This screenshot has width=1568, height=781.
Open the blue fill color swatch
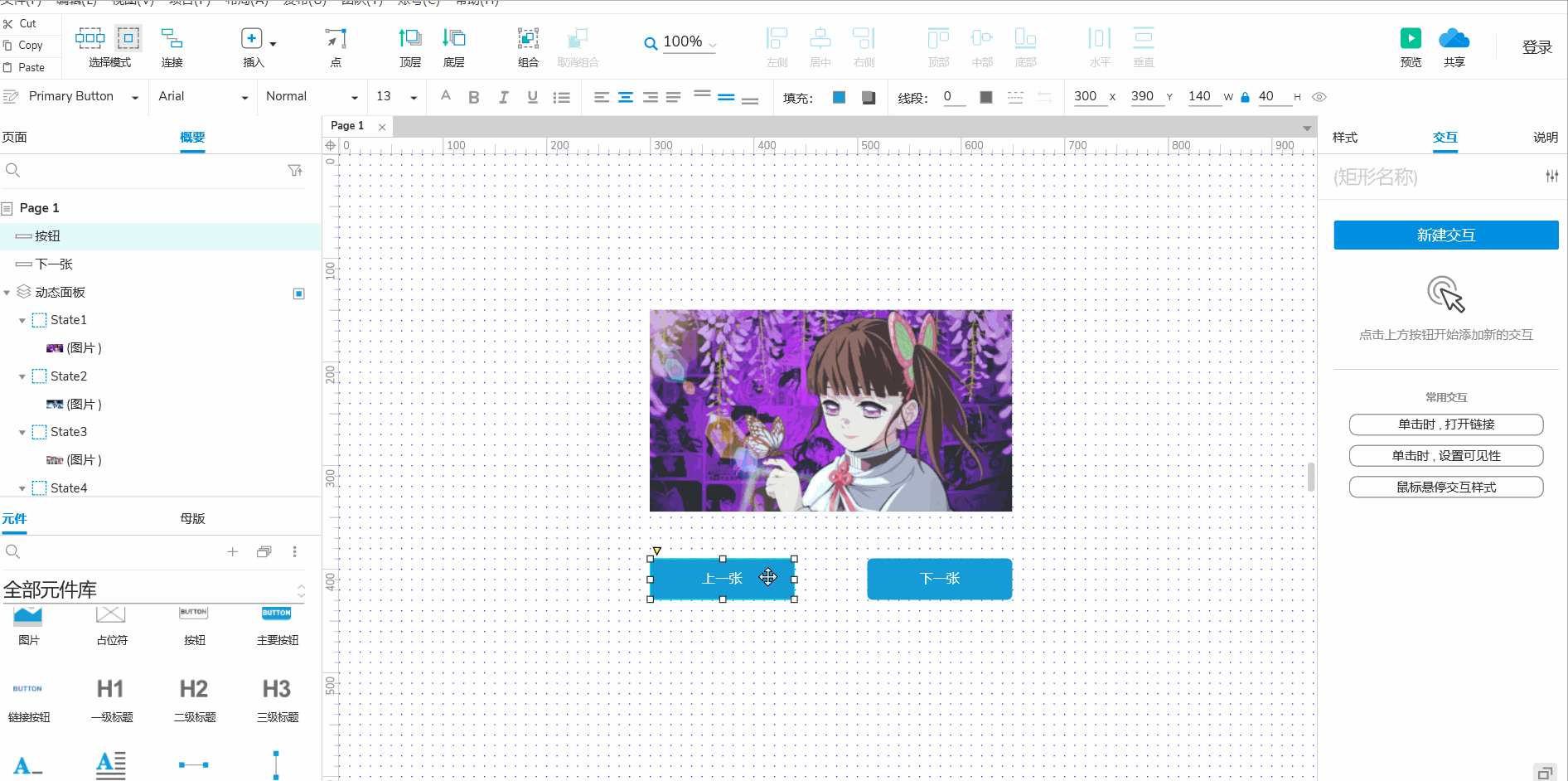(x=839, y=98)
